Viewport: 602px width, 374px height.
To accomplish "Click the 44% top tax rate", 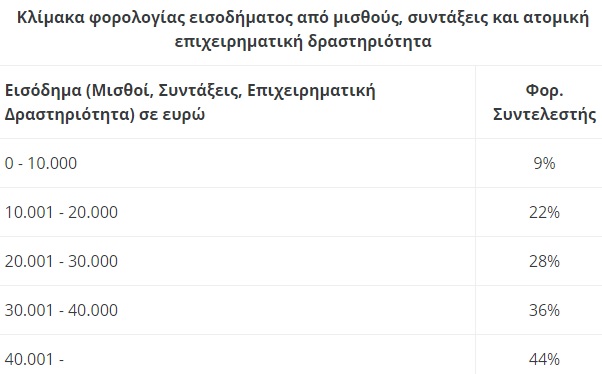I will (x=544, y=359).
